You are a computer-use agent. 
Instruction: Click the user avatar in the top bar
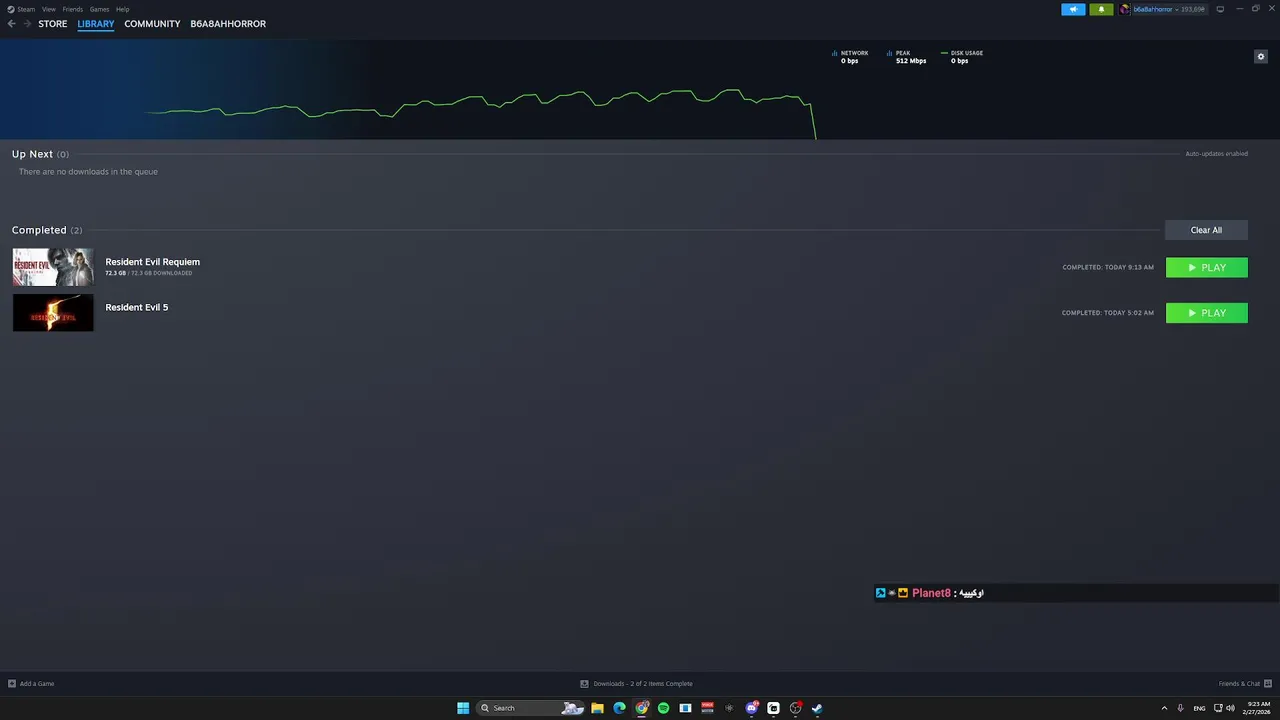1125,9
